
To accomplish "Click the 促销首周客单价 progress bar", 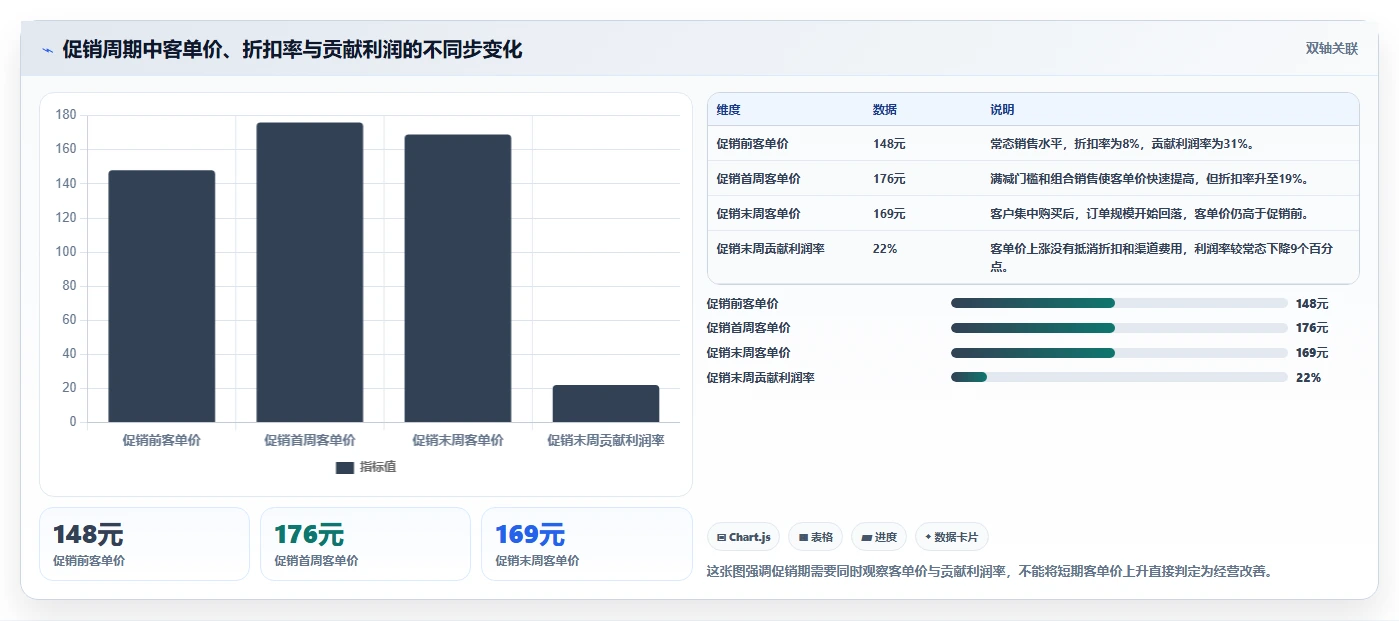I will click(x=1119, y=328).
